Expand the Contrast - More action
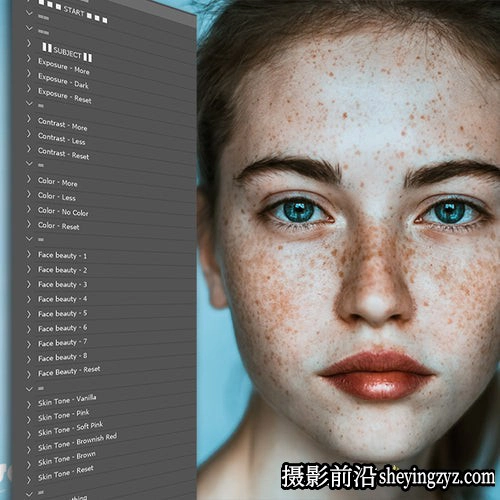This screenshot has width=500, height=500. (29, 119)
